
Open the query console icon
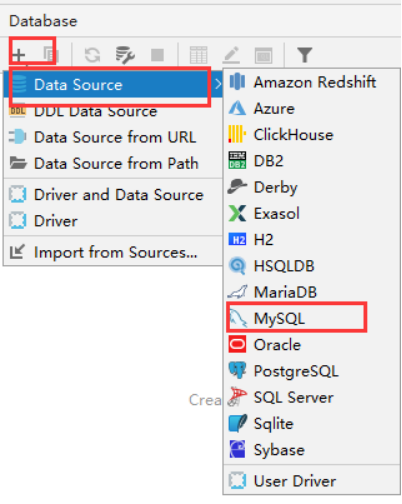[263, 55]
